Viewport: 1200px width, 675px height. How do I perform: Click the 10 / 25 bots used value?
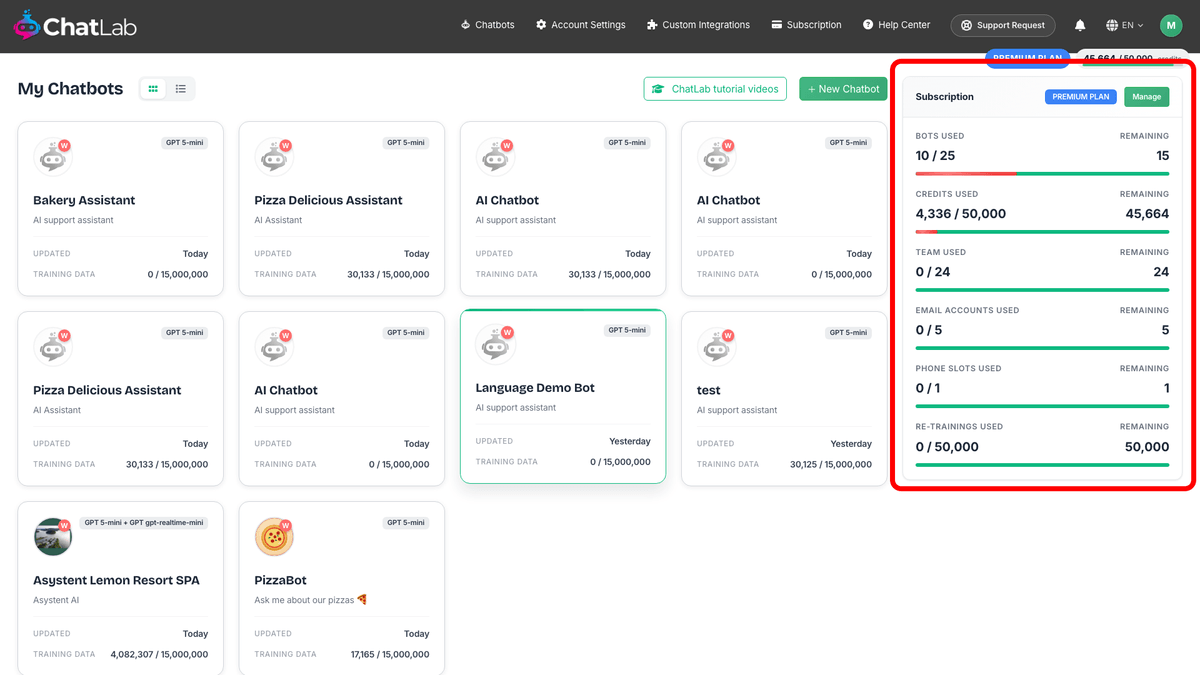tap(935, 155)
